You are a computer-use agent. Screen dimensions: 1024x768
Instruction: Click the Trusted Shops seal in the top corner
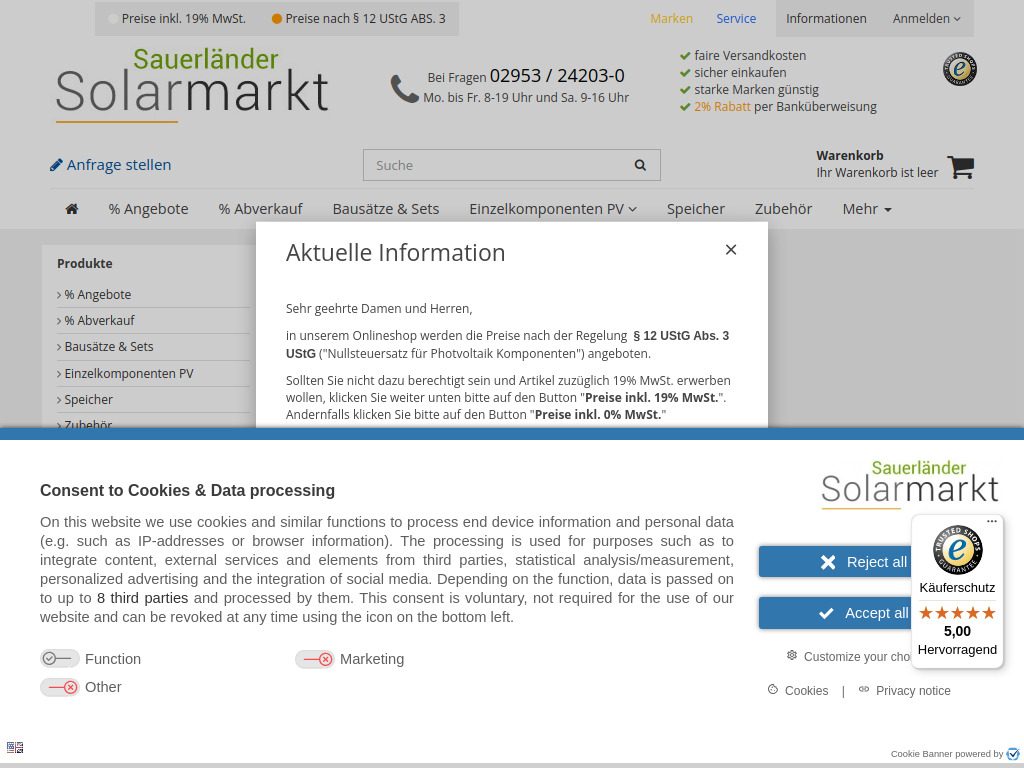959,69
